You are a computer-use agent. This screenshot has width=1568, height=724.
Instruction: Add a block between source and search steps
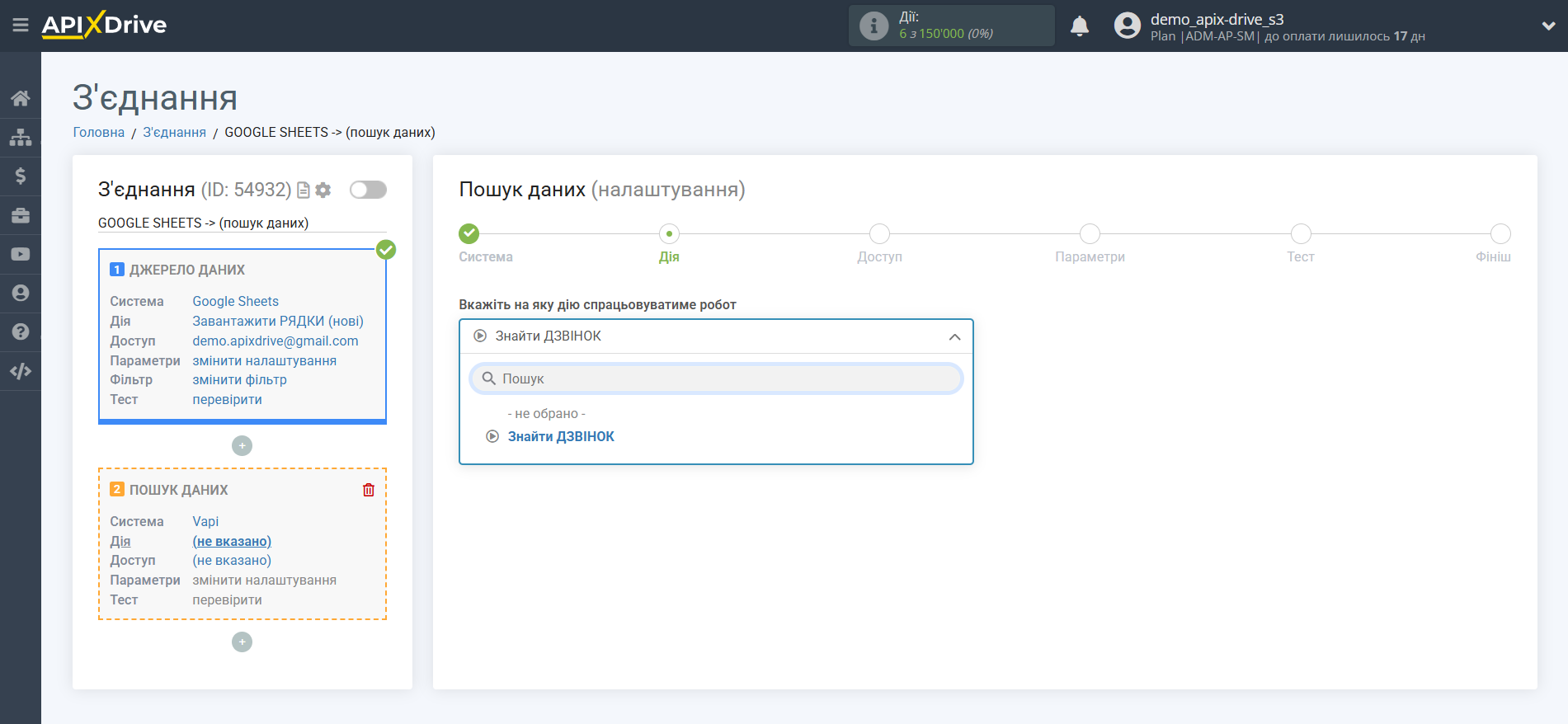[242, 446]
